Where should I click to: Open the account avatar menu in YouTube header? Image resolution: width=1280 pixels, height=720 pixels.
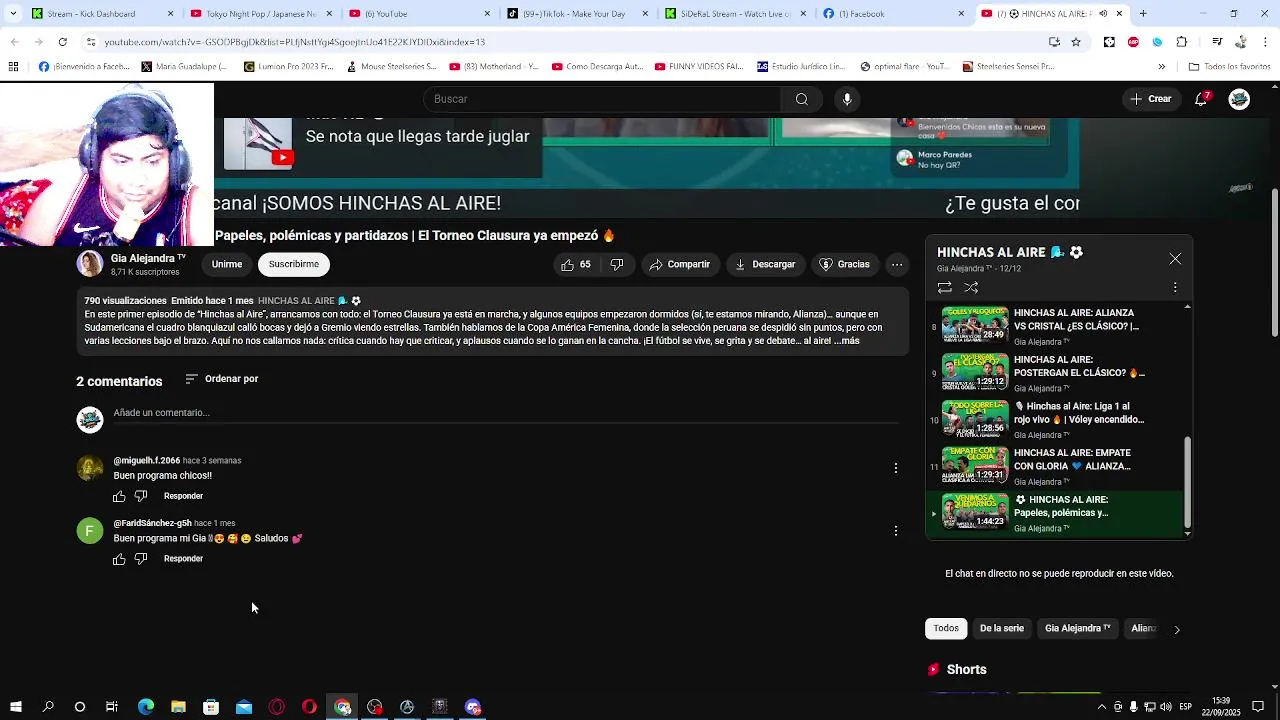pos(1239,99)
